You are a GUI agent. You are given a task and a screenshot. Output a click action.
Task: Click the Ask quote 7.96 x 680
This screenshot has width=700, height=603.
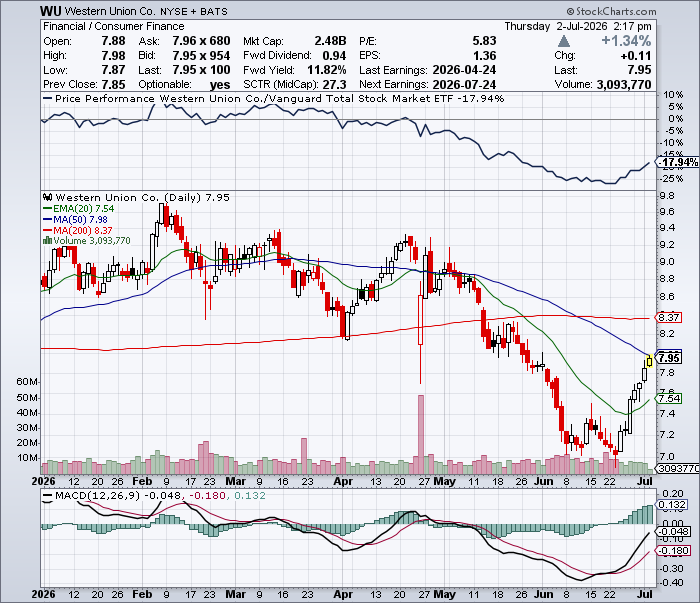pyautogui.click(x=201, y=41)
